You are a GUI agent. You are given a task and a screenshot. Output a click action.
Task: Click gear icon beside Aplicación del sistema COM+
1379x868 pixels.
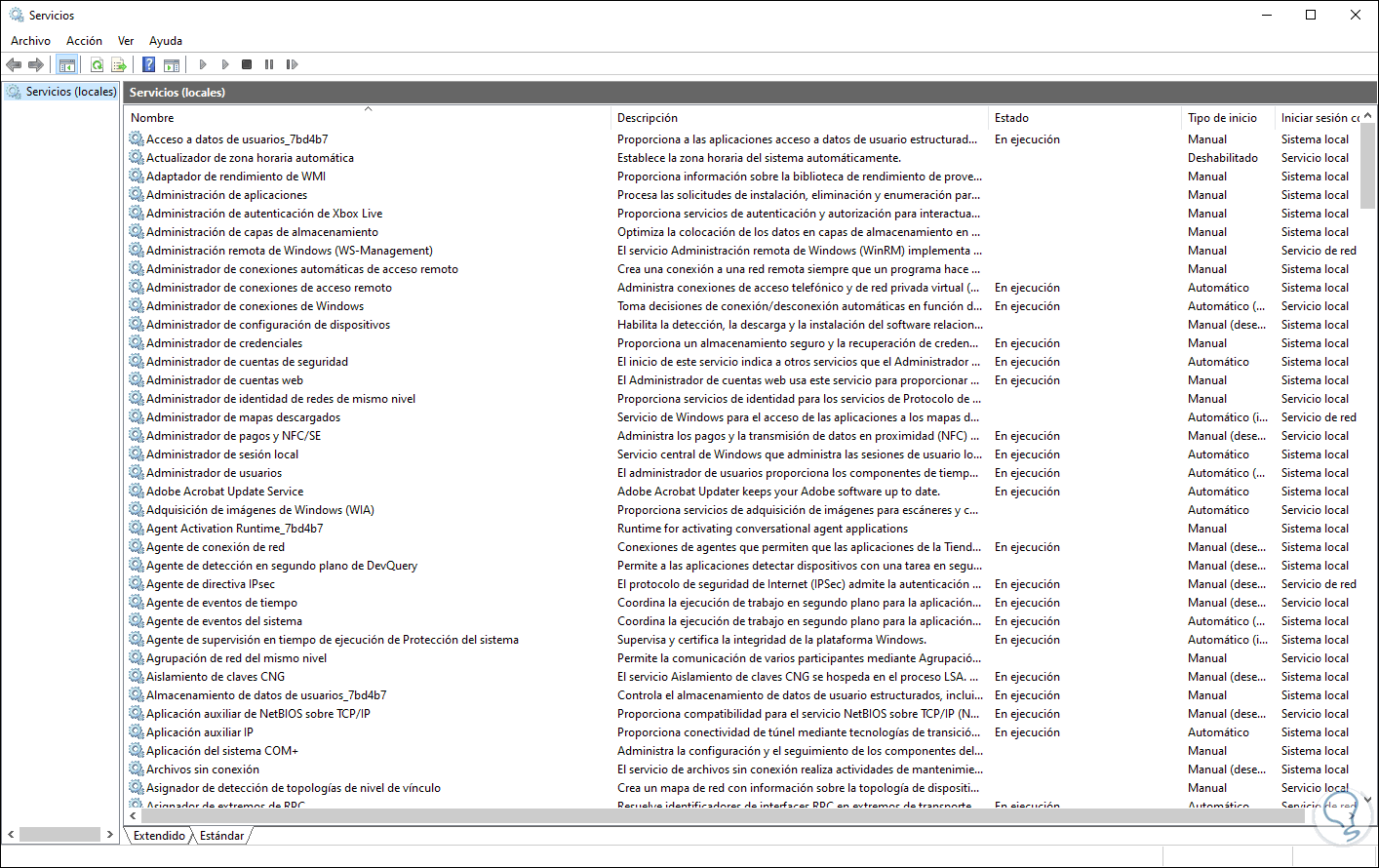(x=137, y=751)
